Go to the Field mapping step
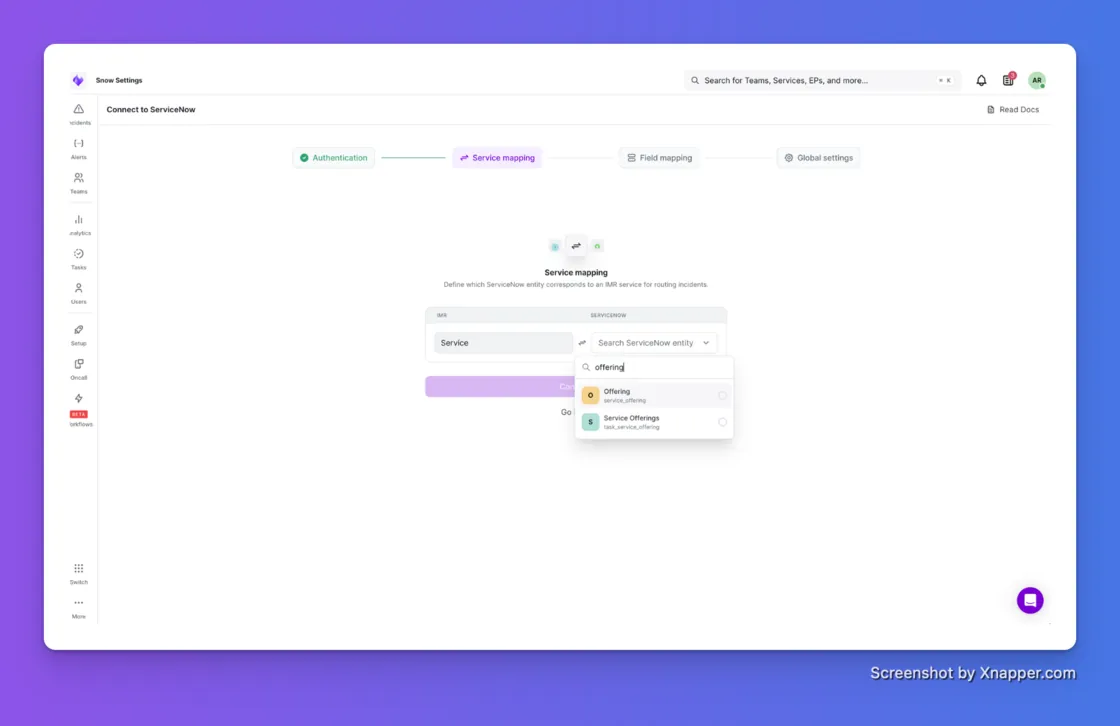The image size is (1120, 726). (659, 158)
